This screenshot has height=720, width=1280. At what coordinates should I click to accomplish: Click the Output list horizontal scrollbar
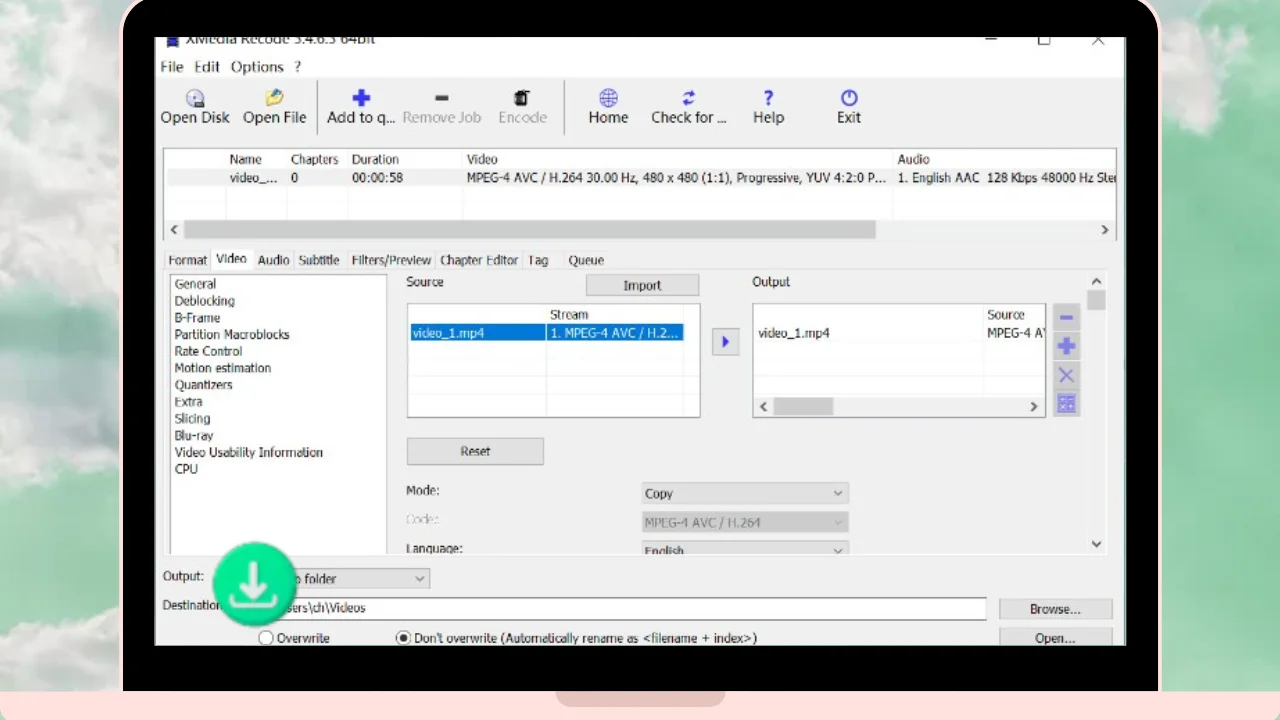(803, 407)
